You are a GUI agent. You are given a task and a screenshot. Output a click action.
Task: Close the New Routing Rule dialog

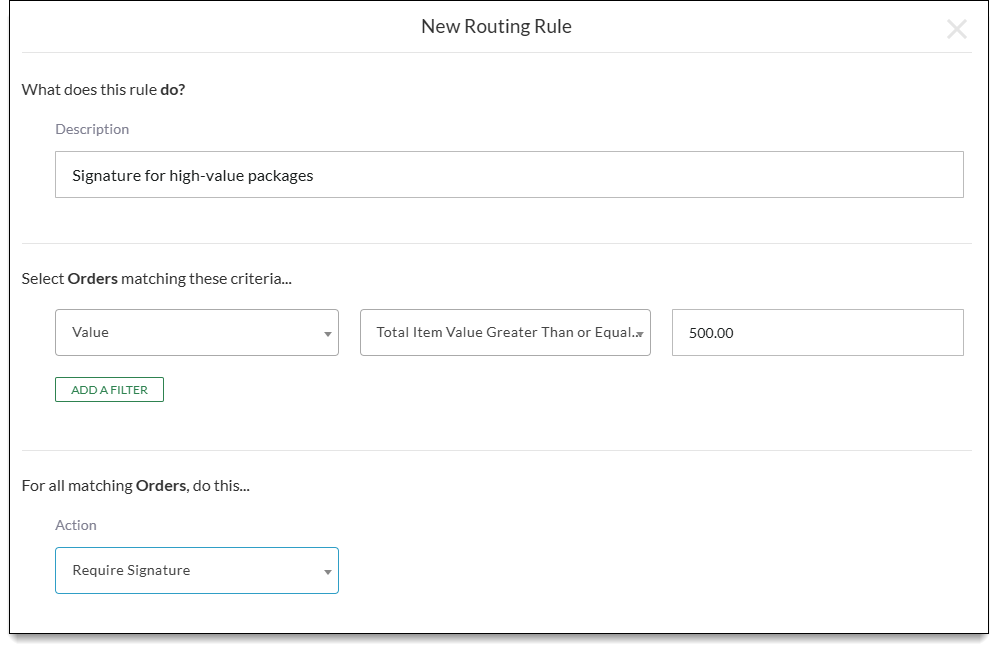point(956,29)
